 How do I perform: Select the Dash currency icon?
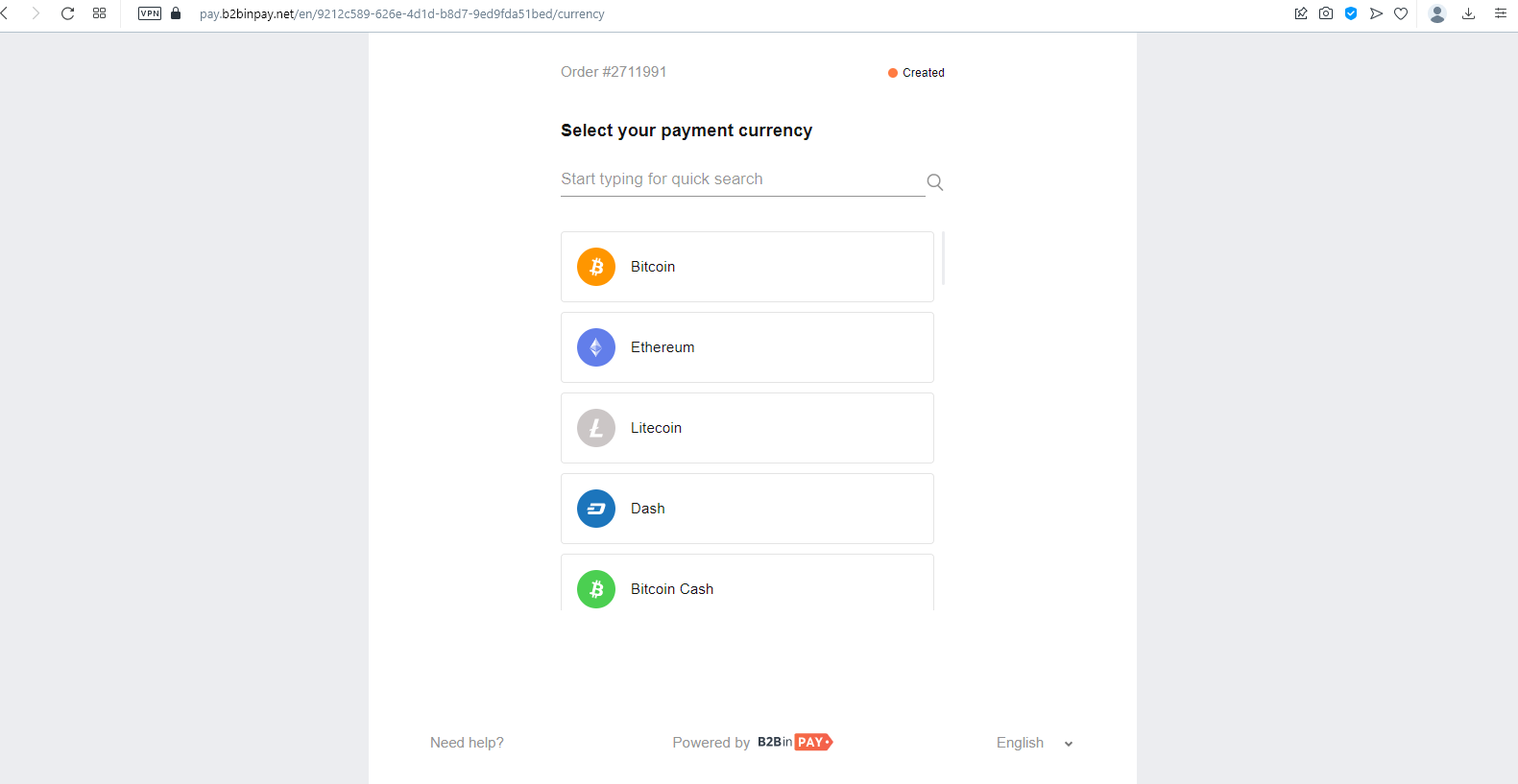pyautogui.click(x=596, y=509)
